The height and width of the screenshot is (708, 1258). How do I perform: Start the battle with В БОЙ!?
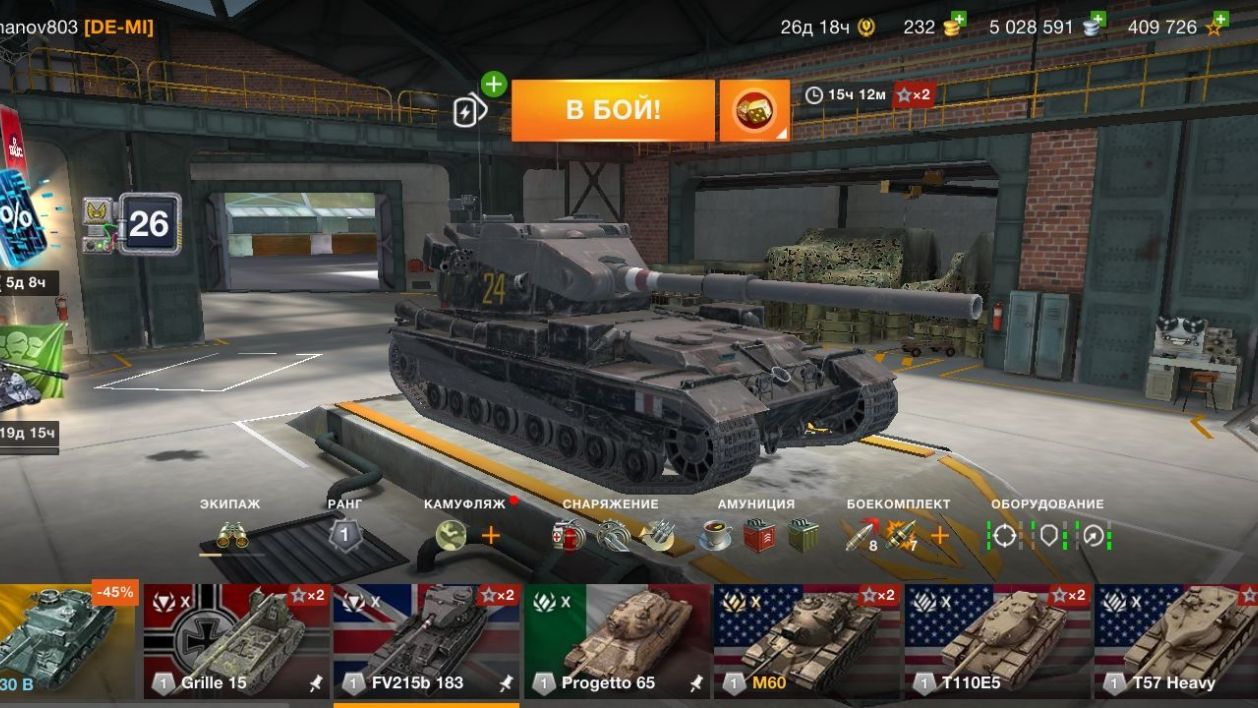(613, 110)
